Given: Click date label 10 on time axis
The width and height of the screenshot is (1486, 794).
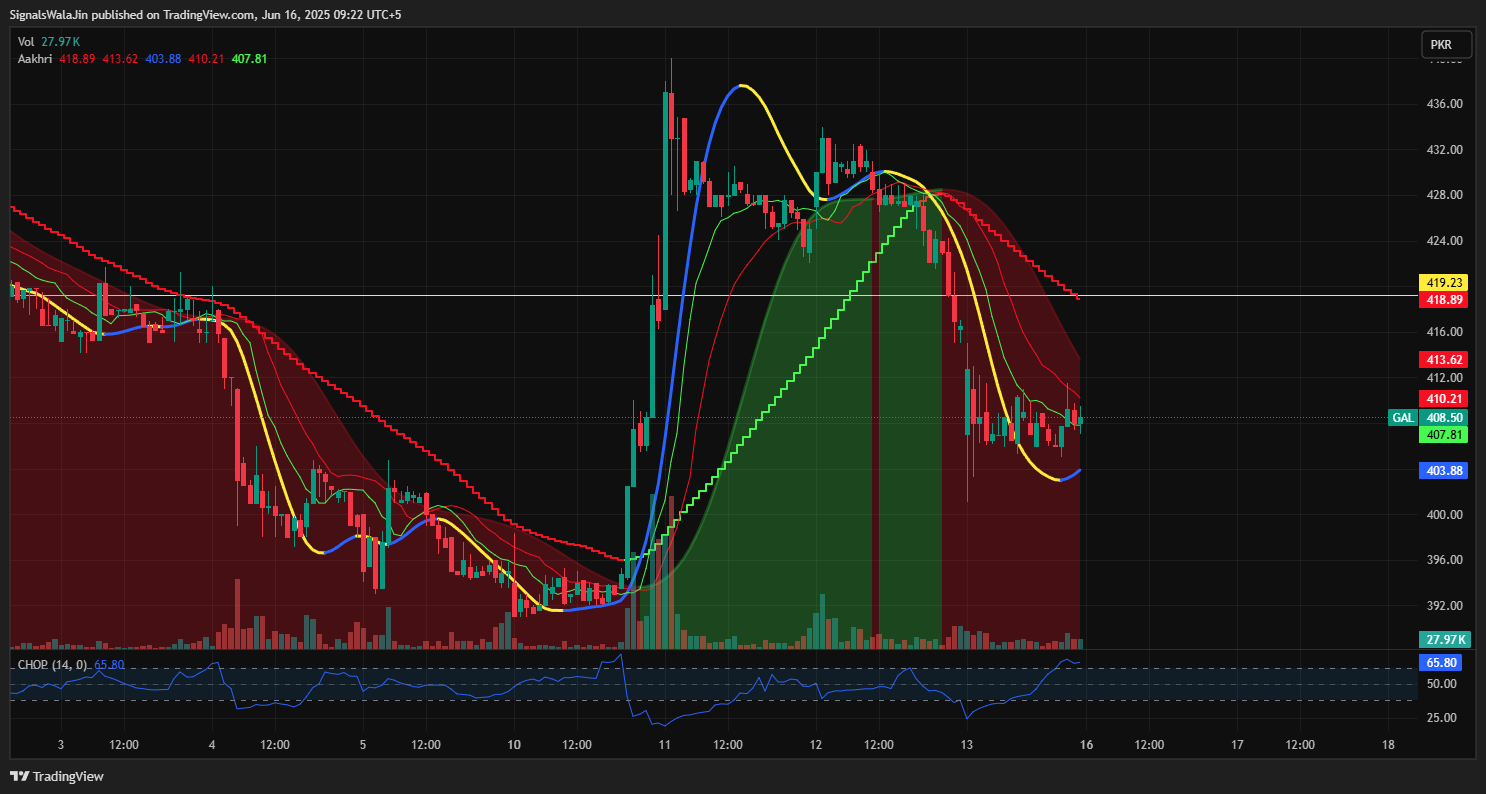Looking at the screenshot, I should click(514, 745).
